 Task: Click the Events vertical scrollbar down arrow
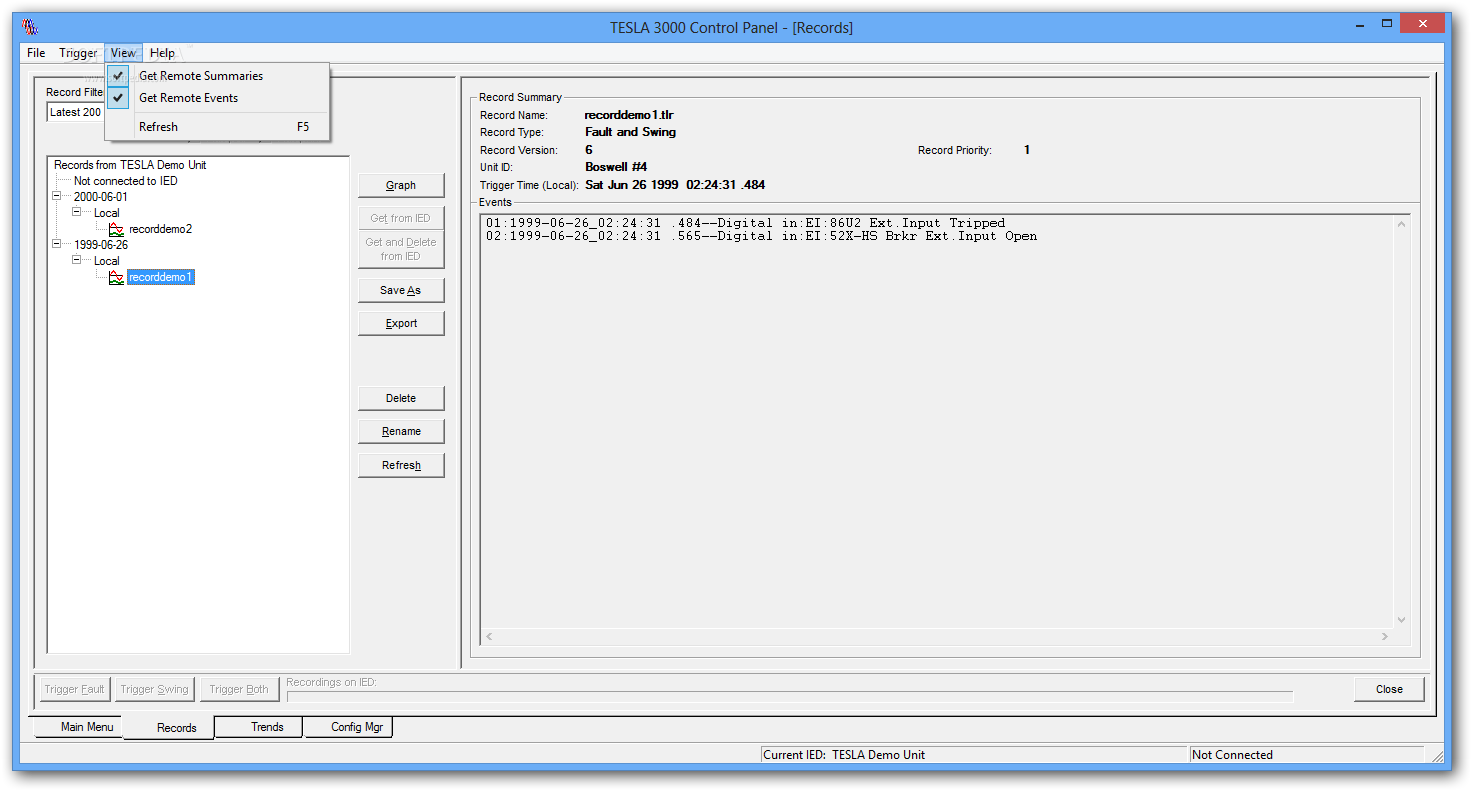click(1401, 619)
